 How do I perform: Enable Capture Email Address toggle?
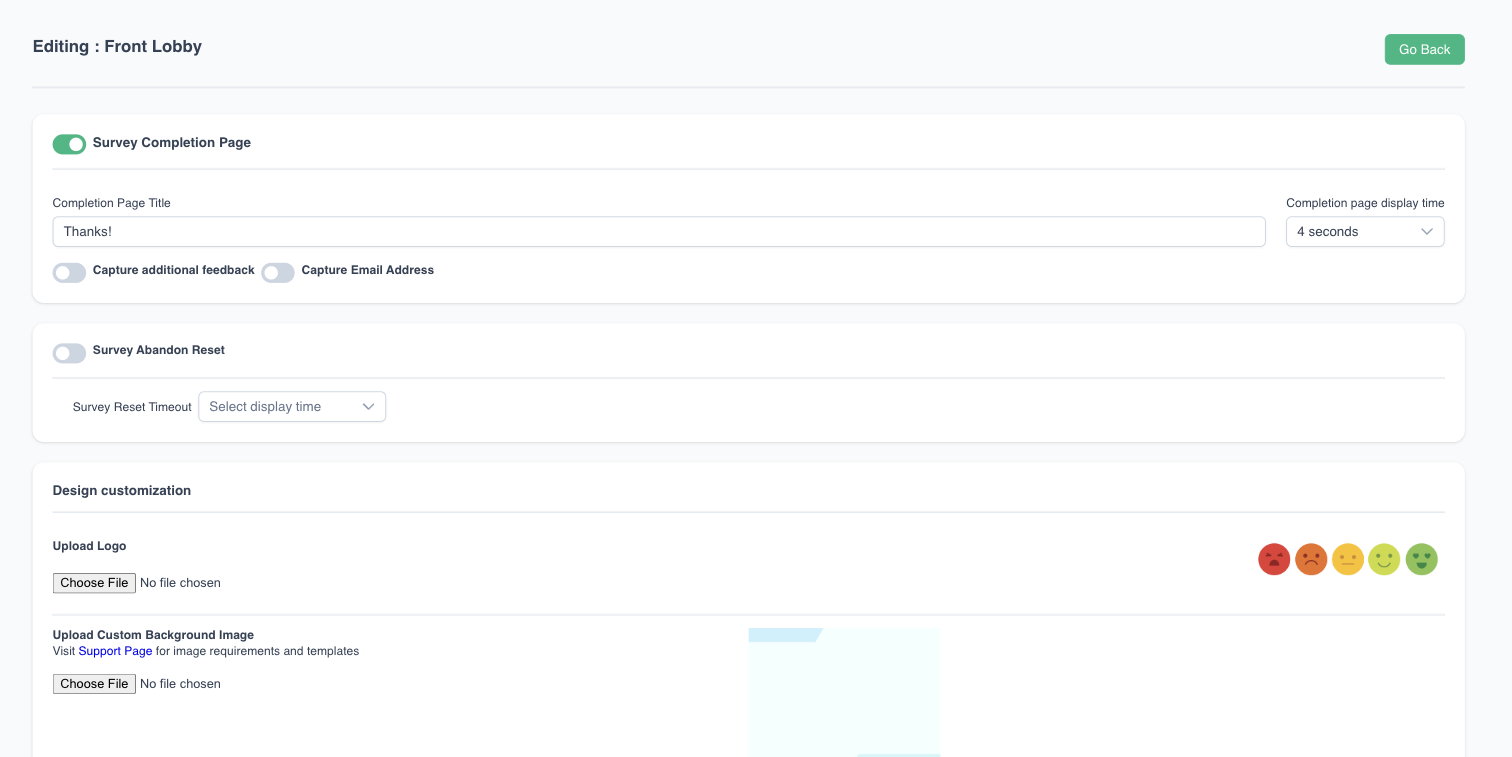pos(278,272)
